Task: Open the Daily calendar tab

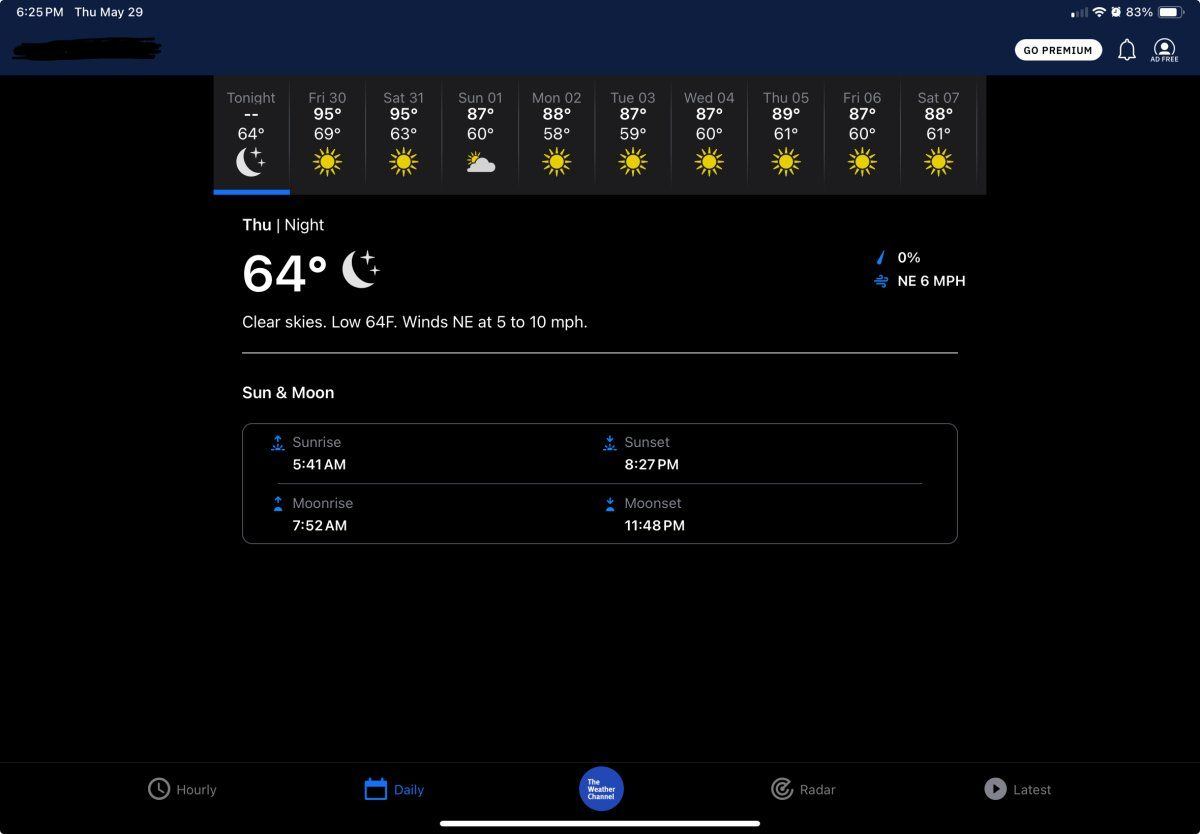Action: tap(395, 789)
